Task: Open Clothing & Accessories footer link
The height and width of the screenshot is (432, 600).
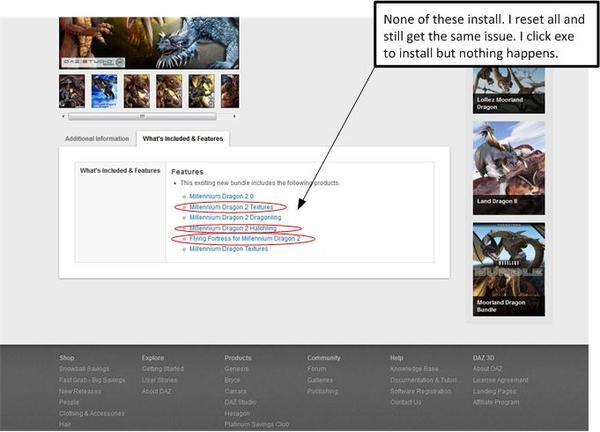Action: pyautogui.click(x=92, y=413)
